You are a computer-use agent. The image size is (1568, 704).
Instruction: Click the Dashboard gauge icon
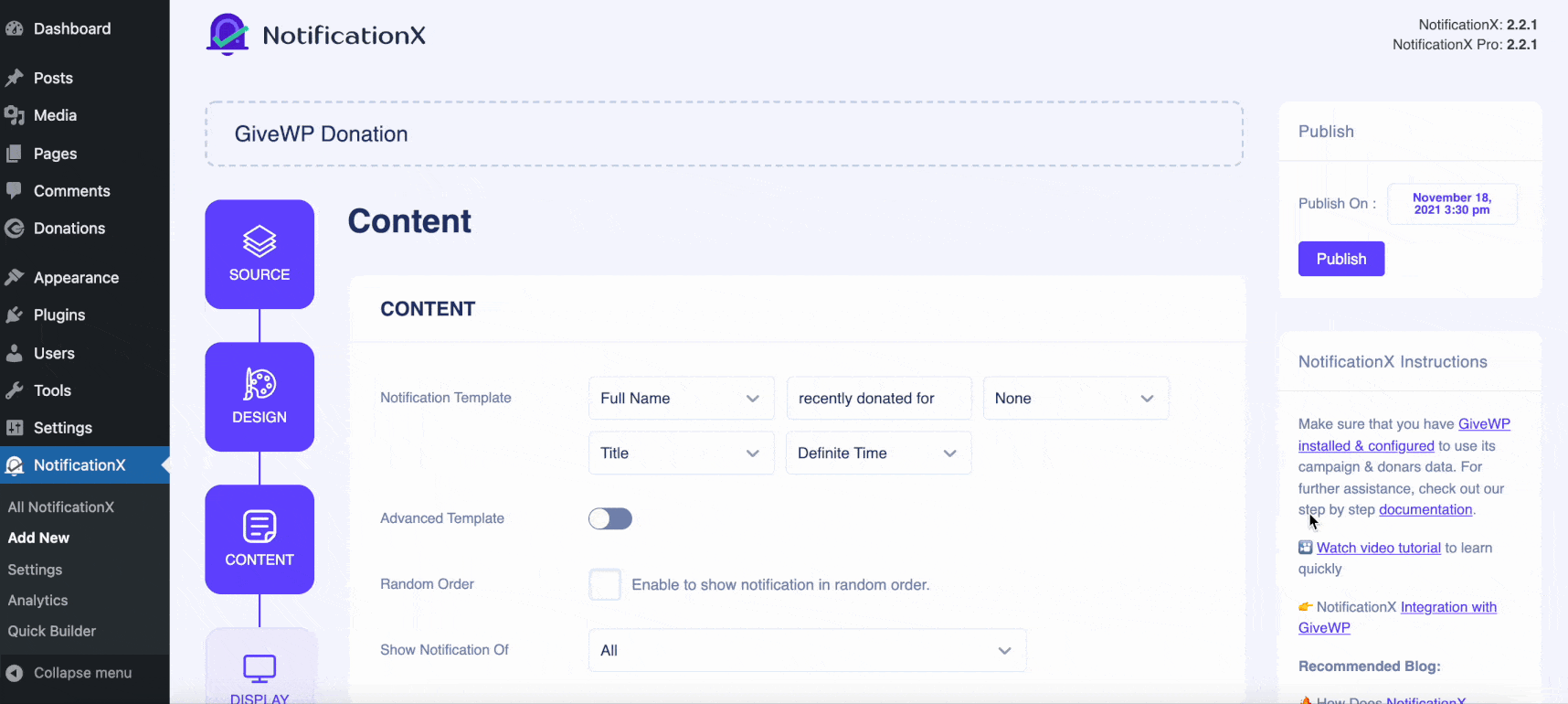tap(14, 28)
